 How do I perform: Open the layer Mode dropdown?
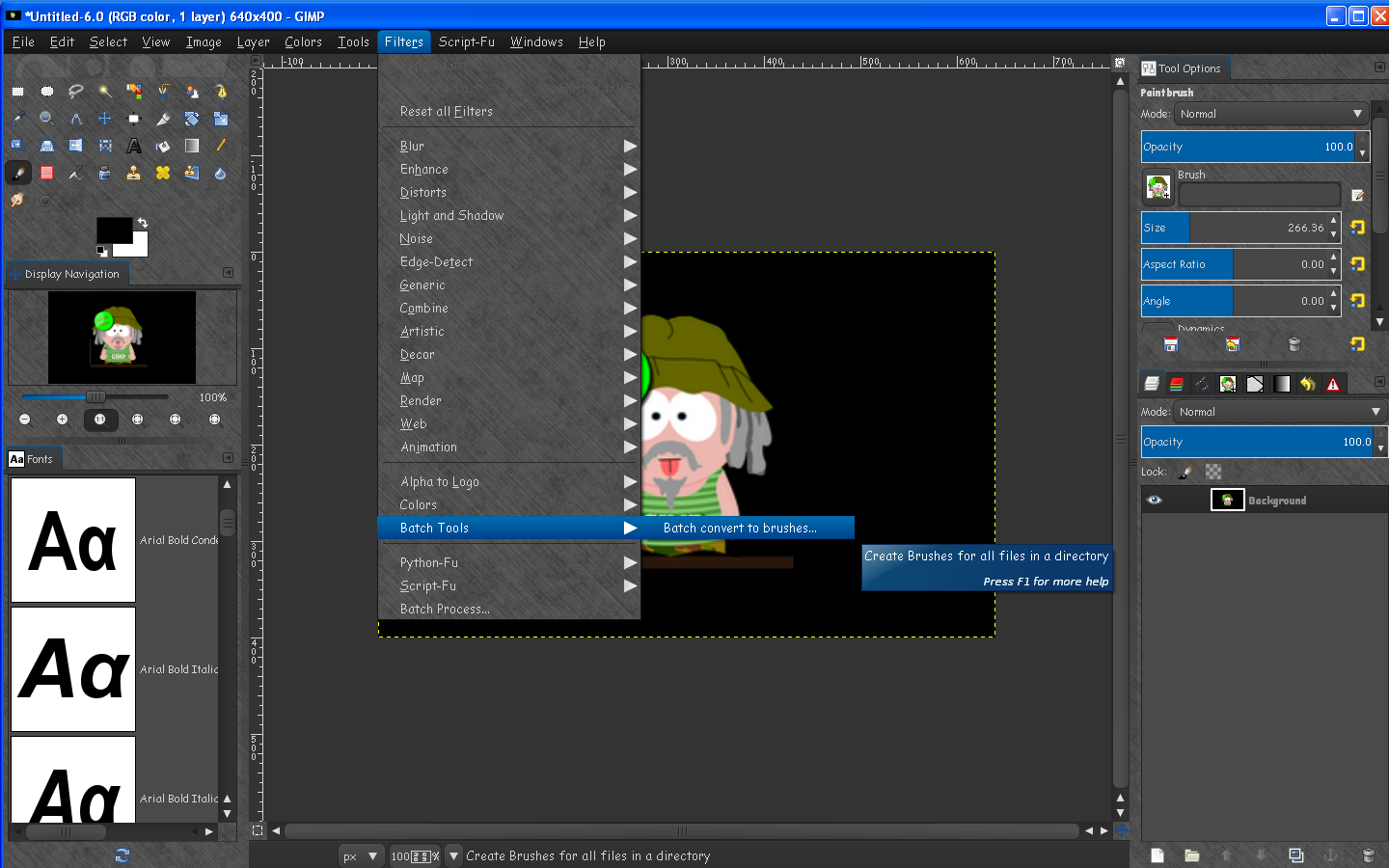pyautogui.click(x=1279, y=412)
